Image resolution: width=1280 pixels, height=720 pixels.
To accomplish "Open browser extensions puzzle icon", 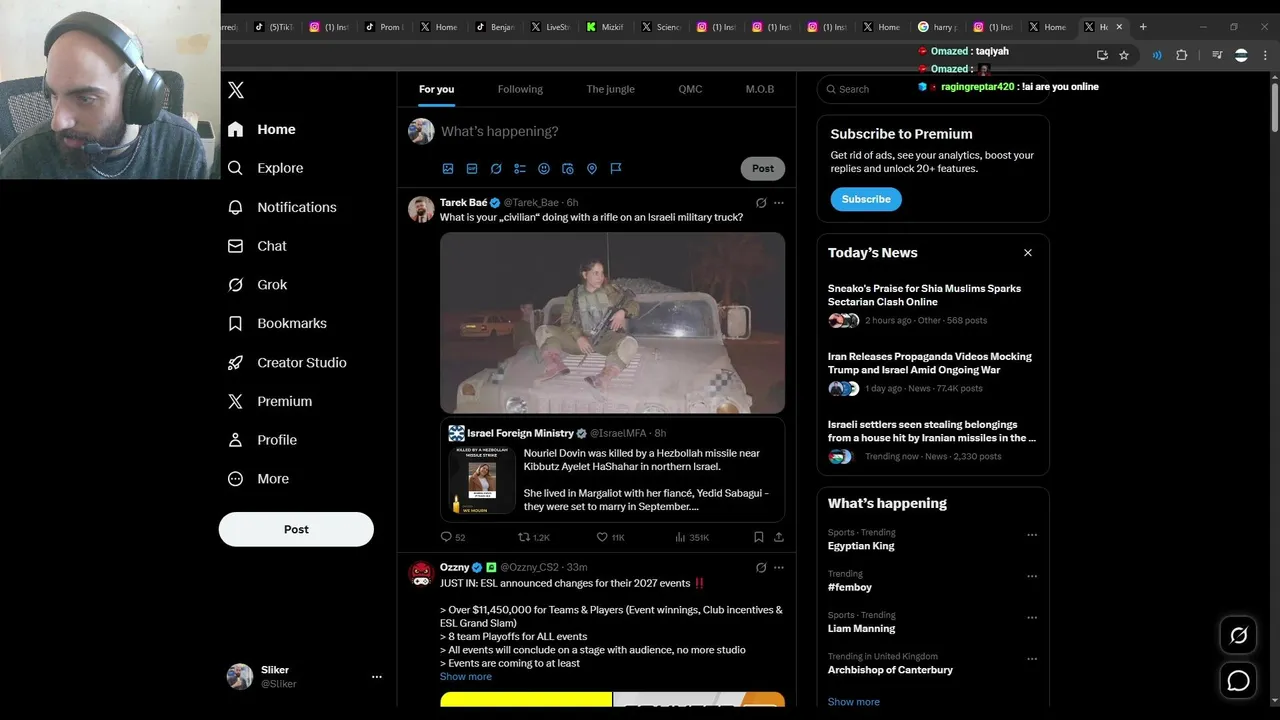I will coord(1181,56).
